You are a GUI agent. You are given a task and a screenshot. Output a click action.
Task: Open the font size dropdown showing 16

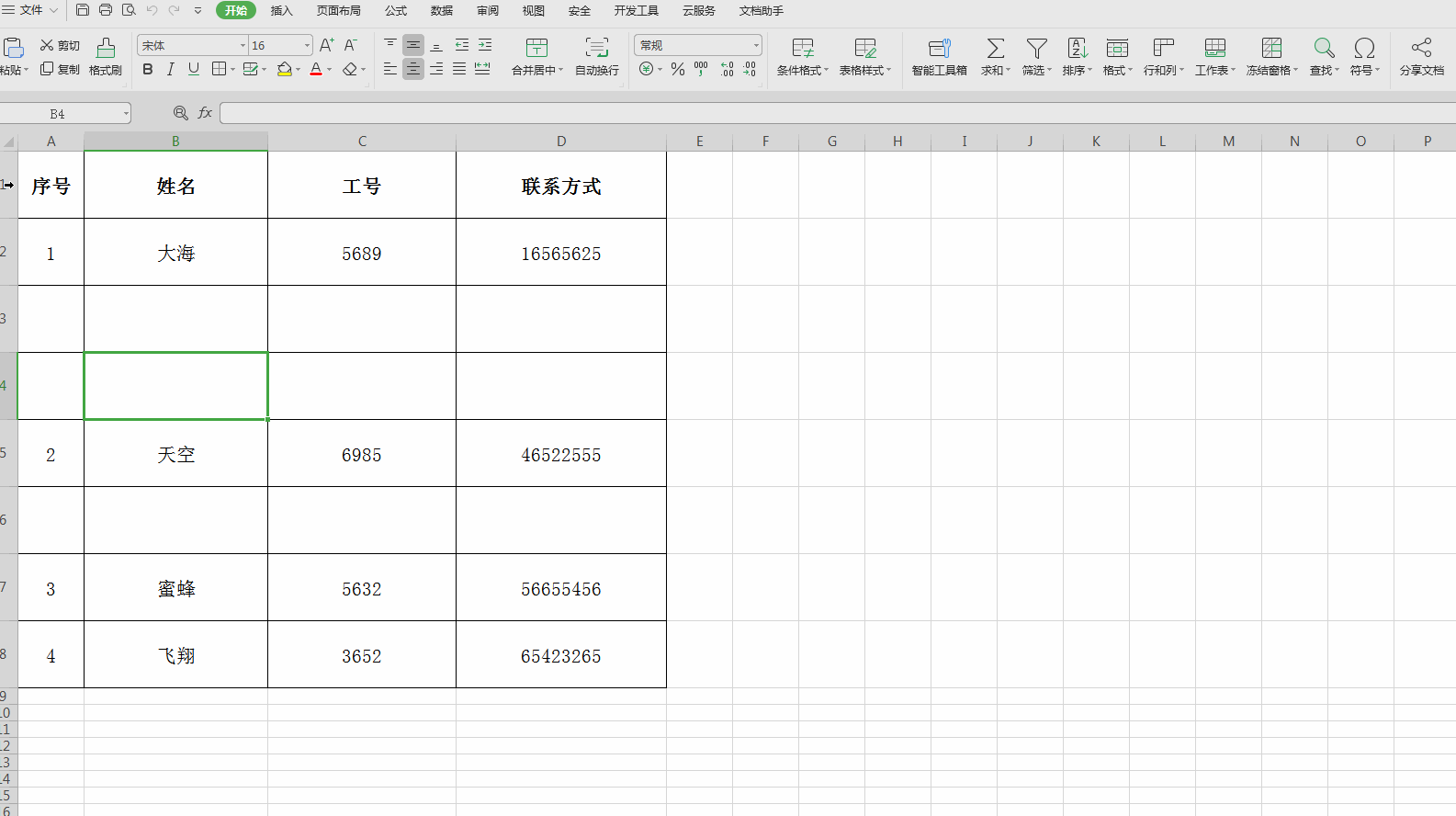(x=307, y=45)
